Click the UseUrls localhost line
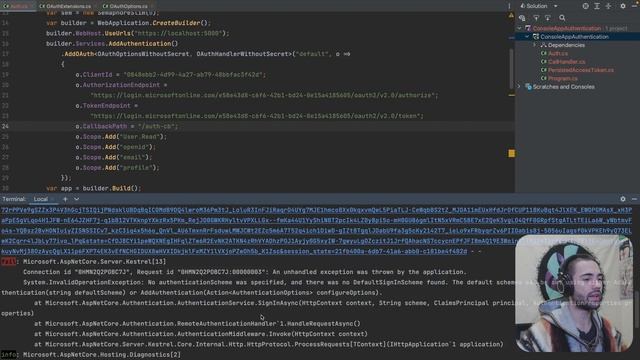 138,33
